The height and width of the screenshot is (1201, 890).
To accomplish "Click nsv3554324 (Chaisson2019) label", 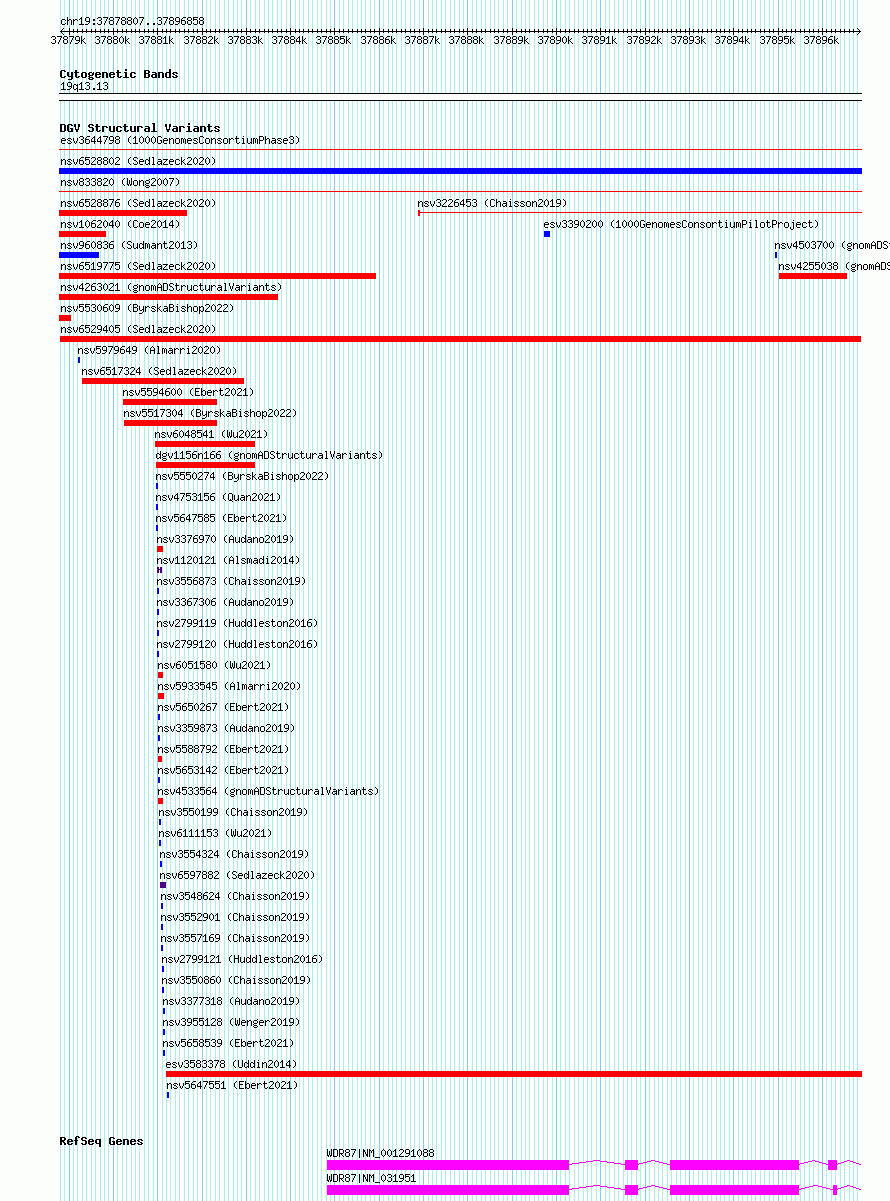I will 234,855.
